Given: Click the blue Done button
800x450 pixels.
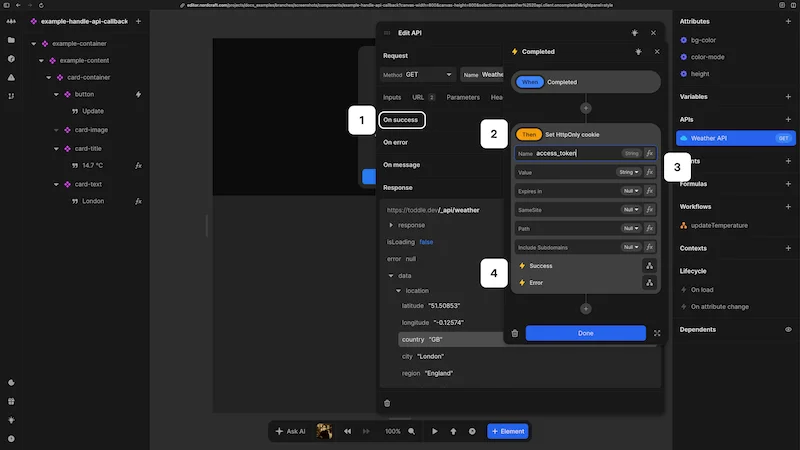Looking at the screenshot, I should click(586, 333).
